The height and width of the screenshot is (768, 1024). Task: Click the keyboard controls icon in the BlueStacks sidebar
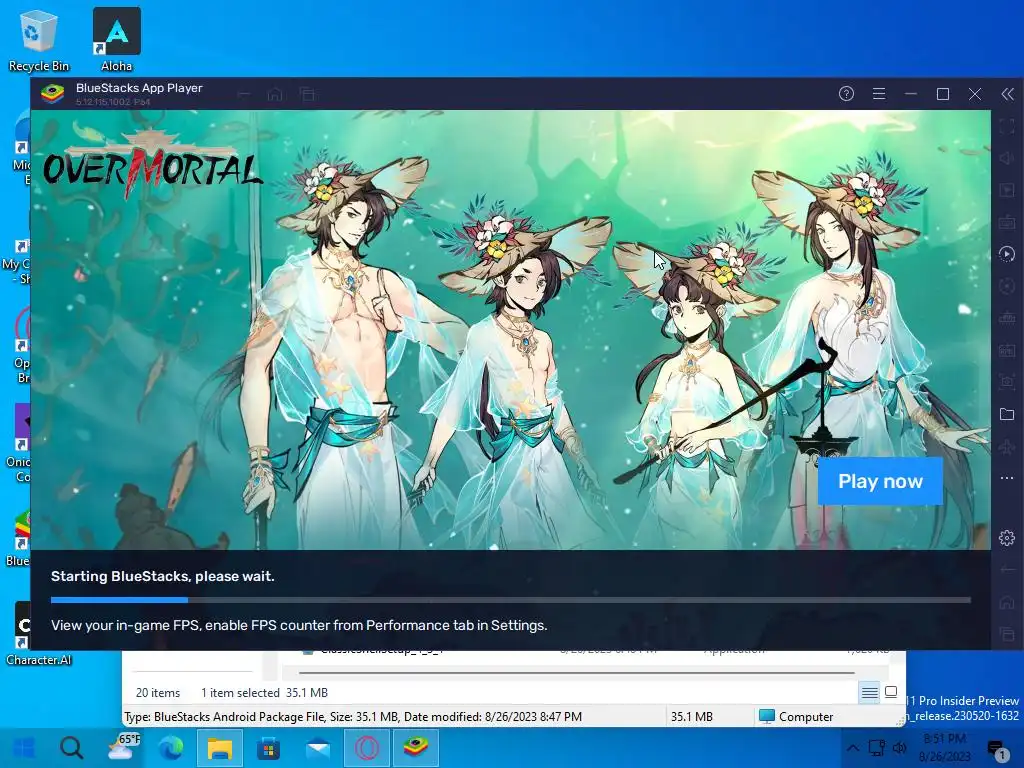point(1007,222)
